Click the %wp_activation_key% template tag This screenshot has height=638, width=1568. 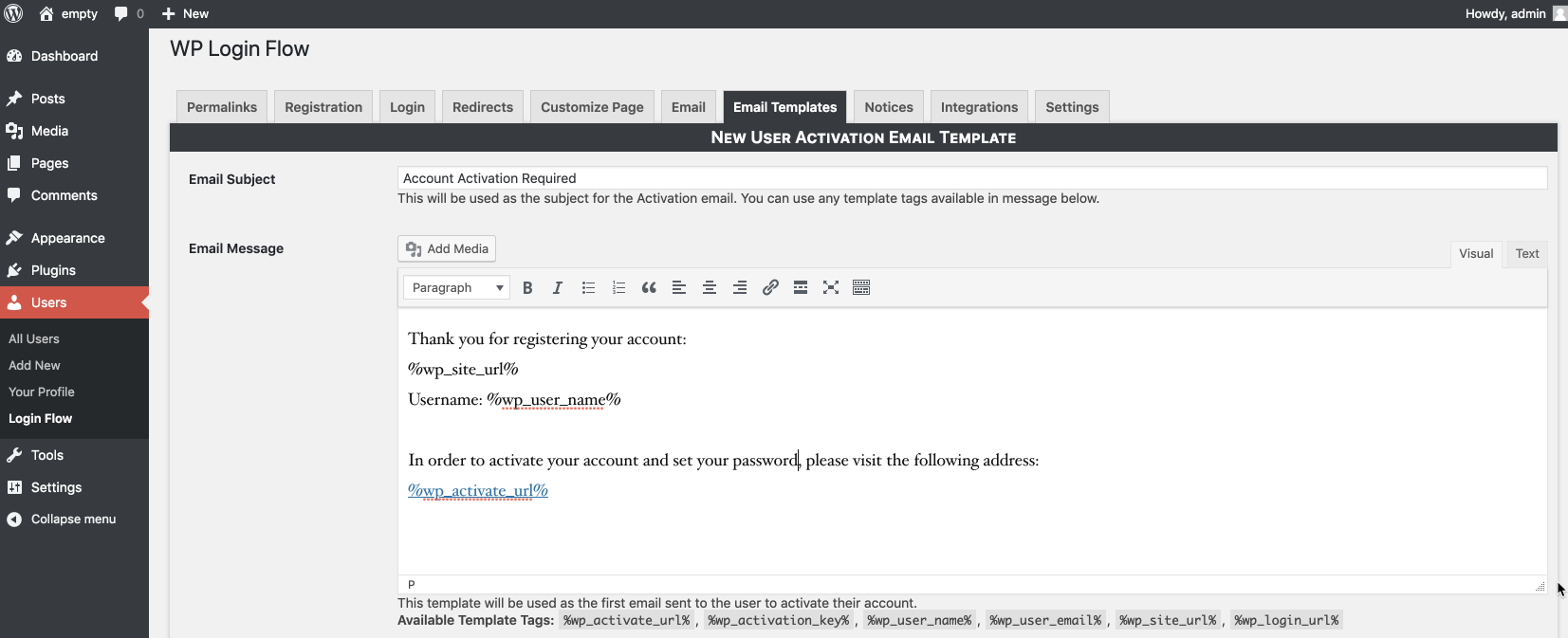pyautogui.click(x=779, y=620)
